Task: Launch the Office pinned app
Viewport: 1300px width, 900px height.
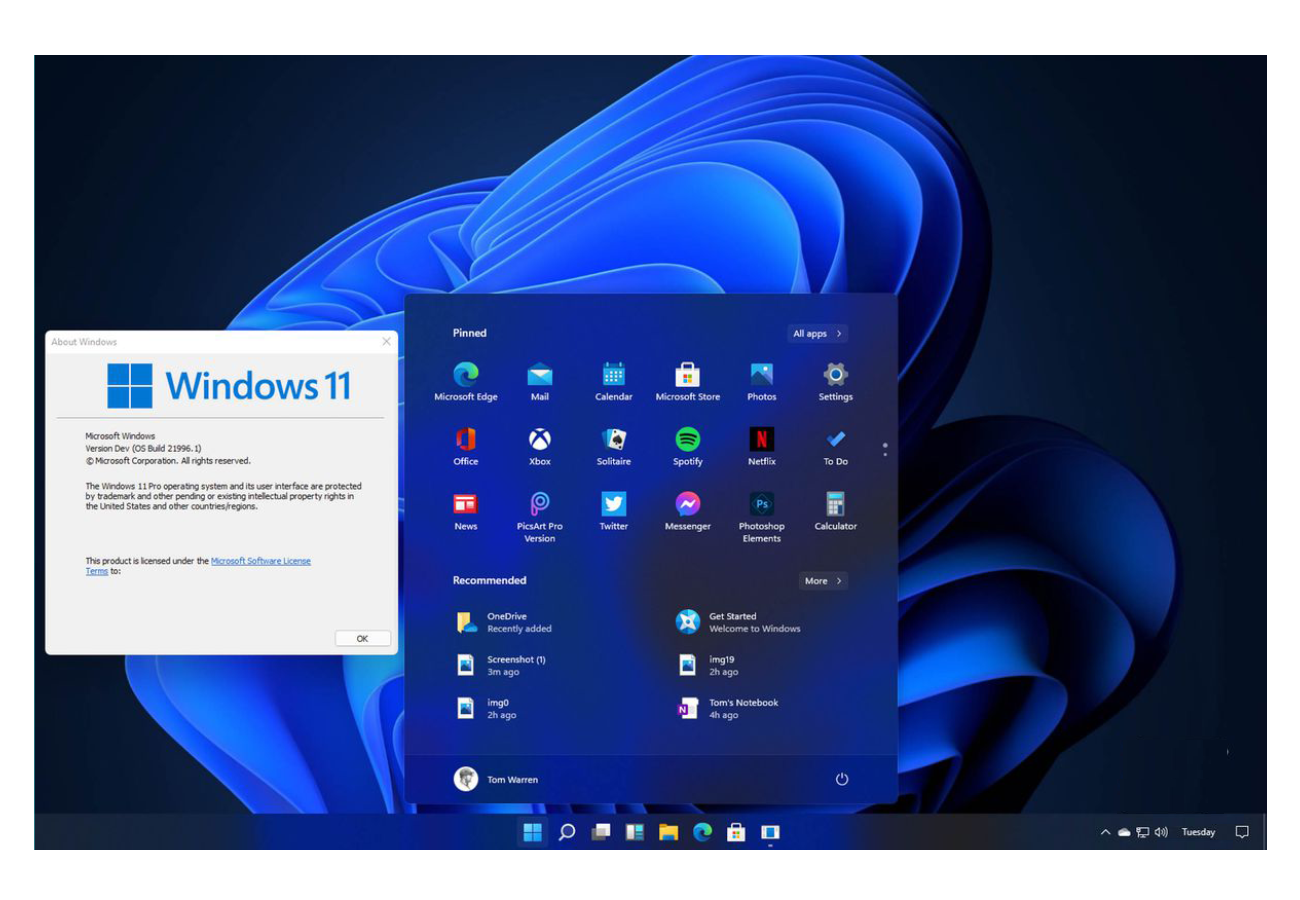Action: 466,447
